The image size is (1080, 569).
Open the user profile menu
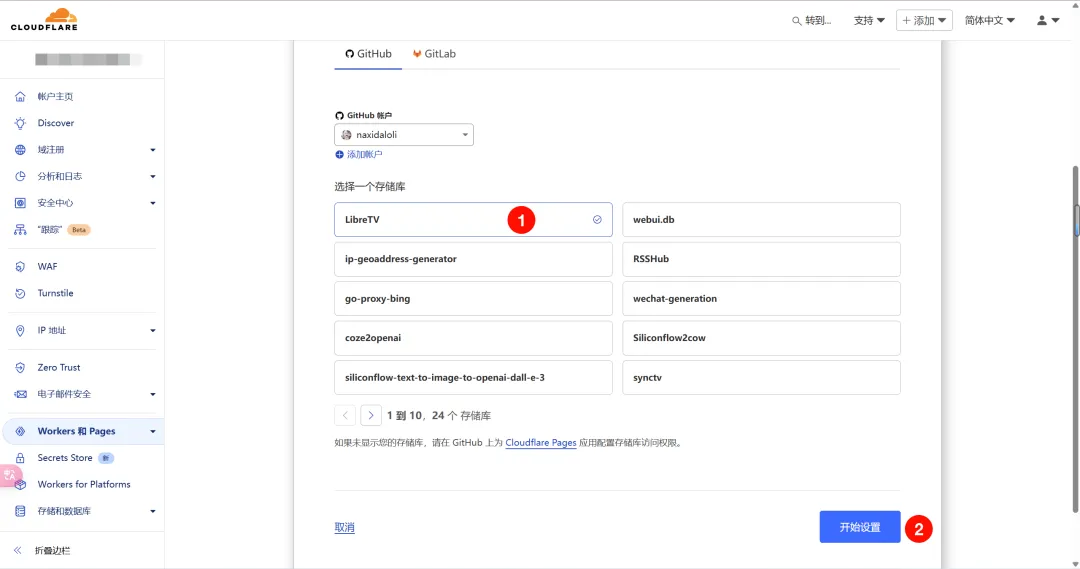click(1048, 21)
